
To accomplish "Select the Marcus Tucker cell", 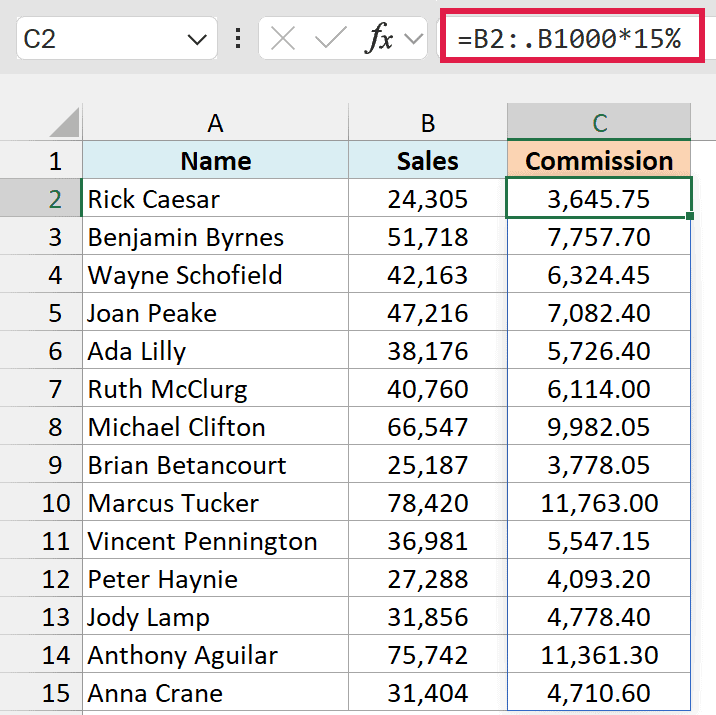I will tap(216, 502).
